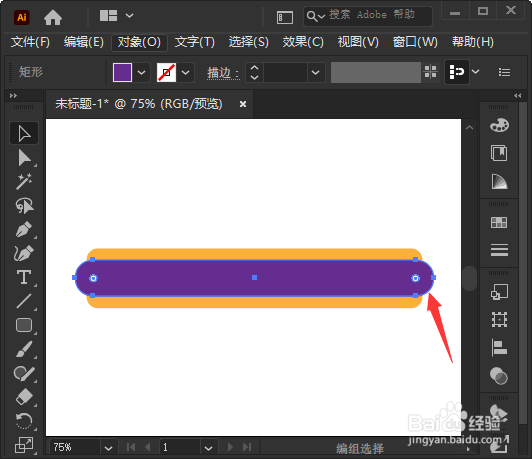Open the Swatches panel icon

[499, 223]
